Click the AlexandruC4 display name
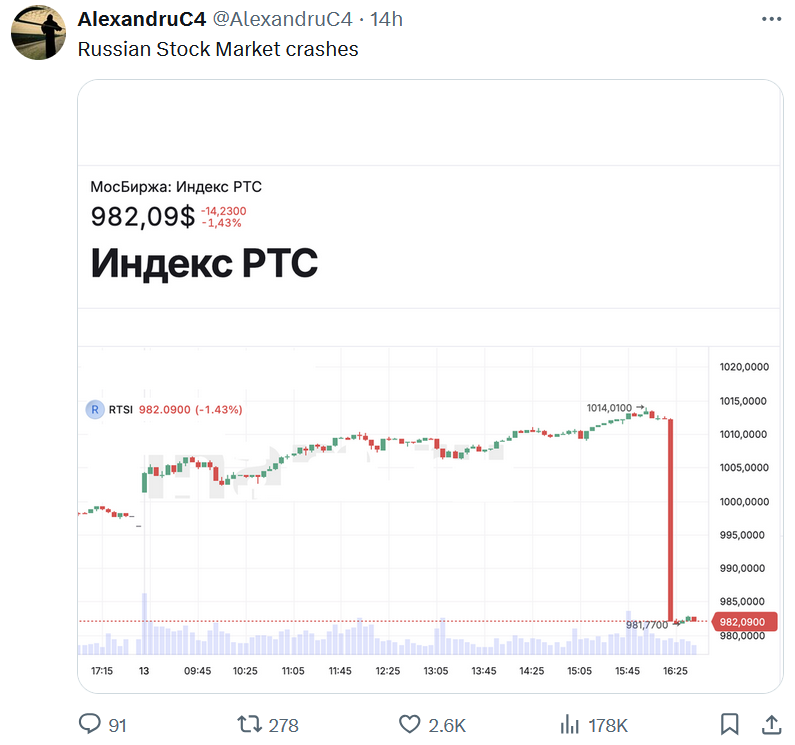 tap(142, 19)
